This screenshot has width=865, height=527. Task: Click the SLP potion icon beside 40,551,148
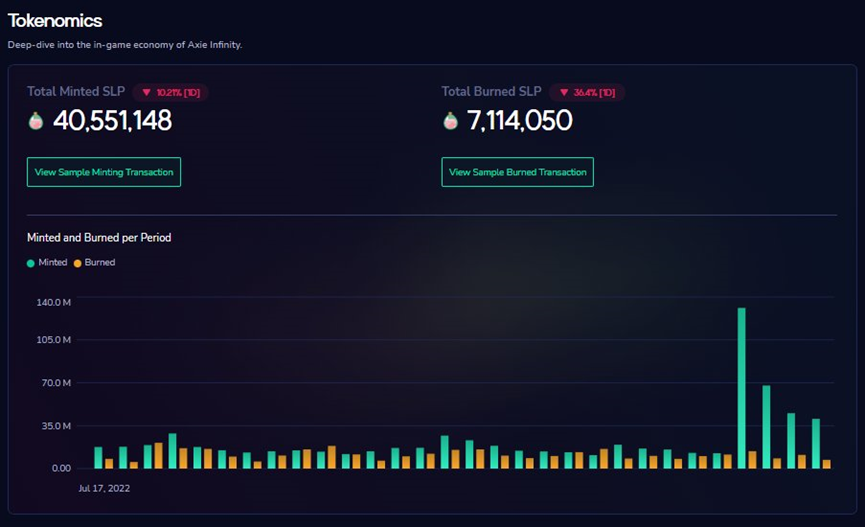tap(36, 121)
